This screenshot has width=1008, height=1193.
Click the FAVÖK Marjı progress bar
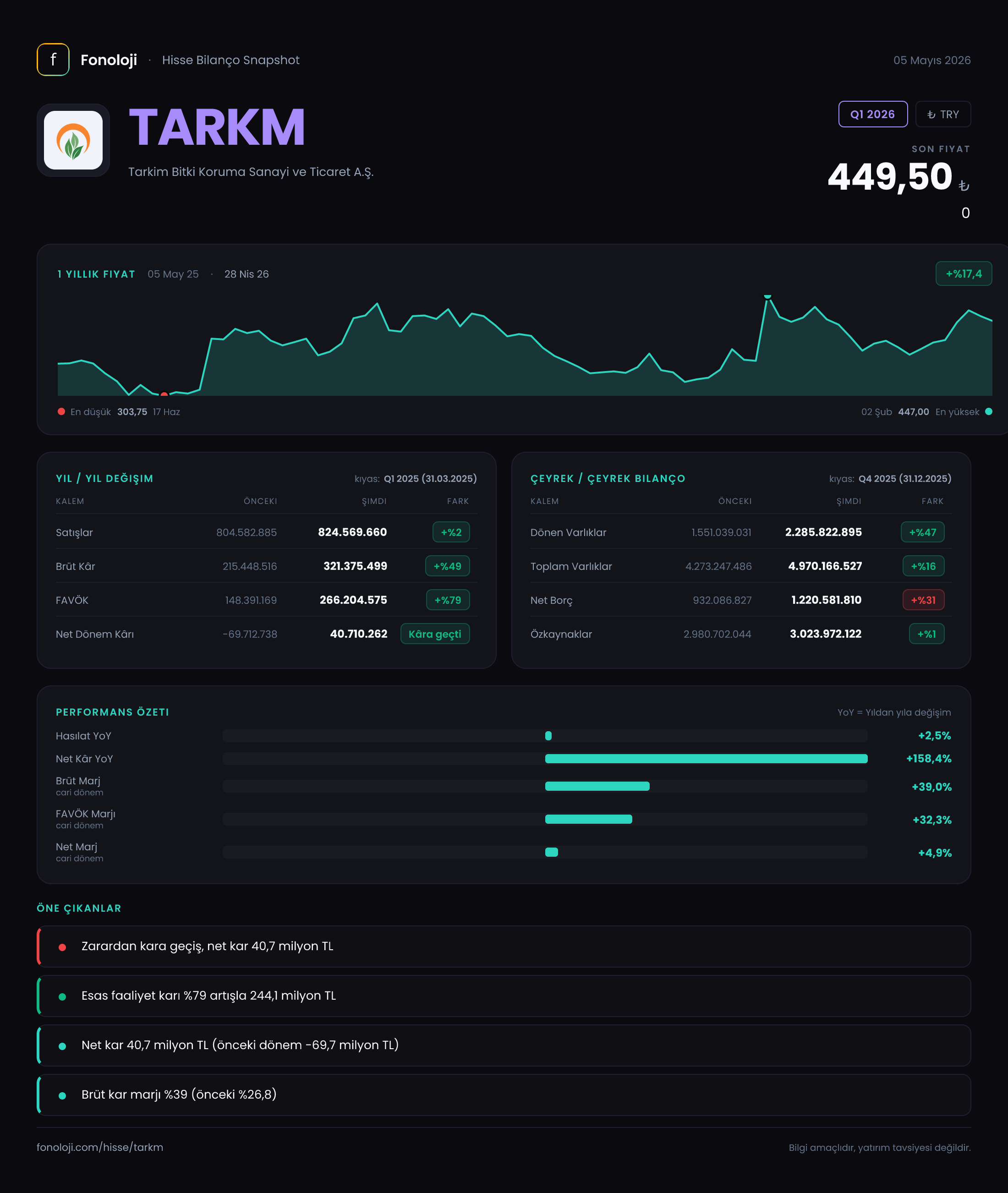pos(545,819)
